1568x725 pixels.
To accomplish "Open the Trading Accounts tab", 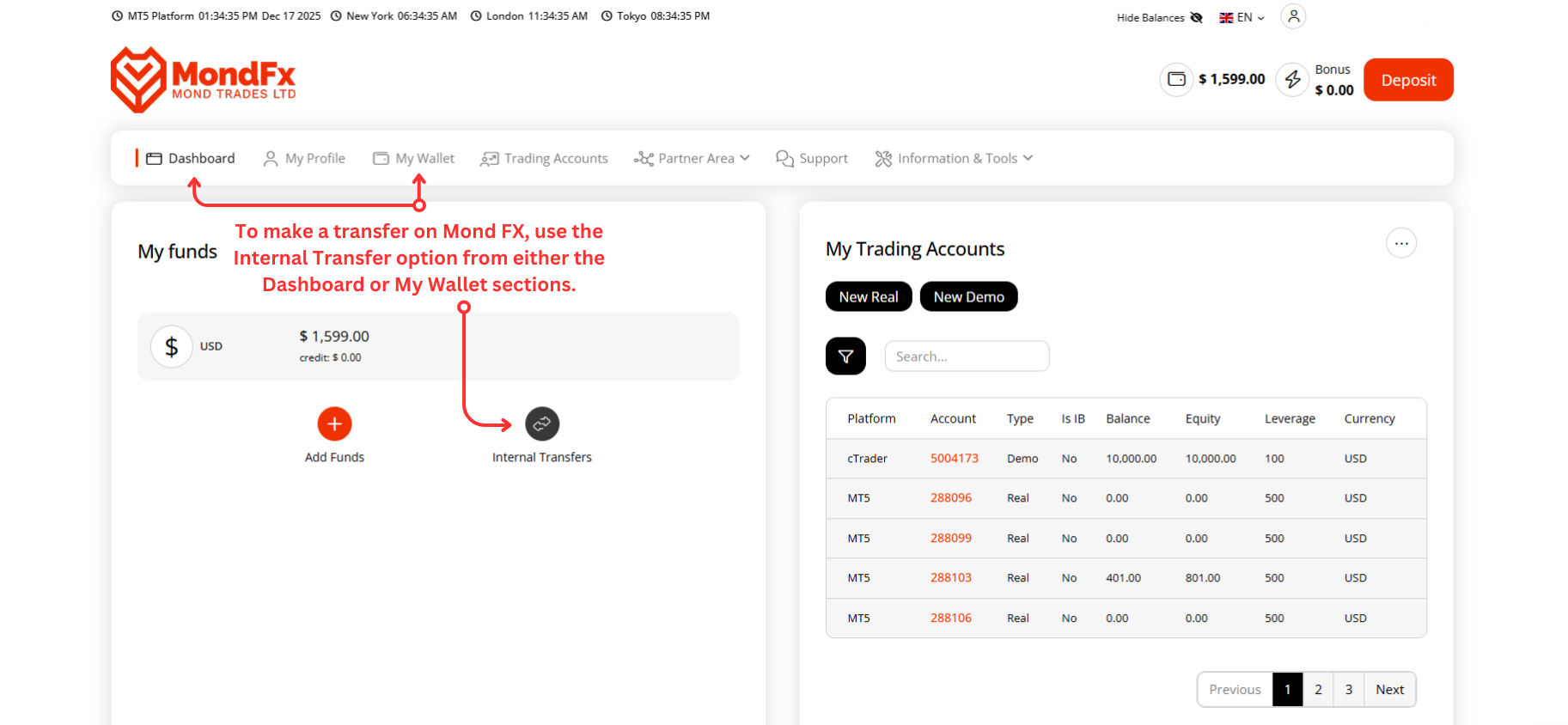I will click(544, 158).
